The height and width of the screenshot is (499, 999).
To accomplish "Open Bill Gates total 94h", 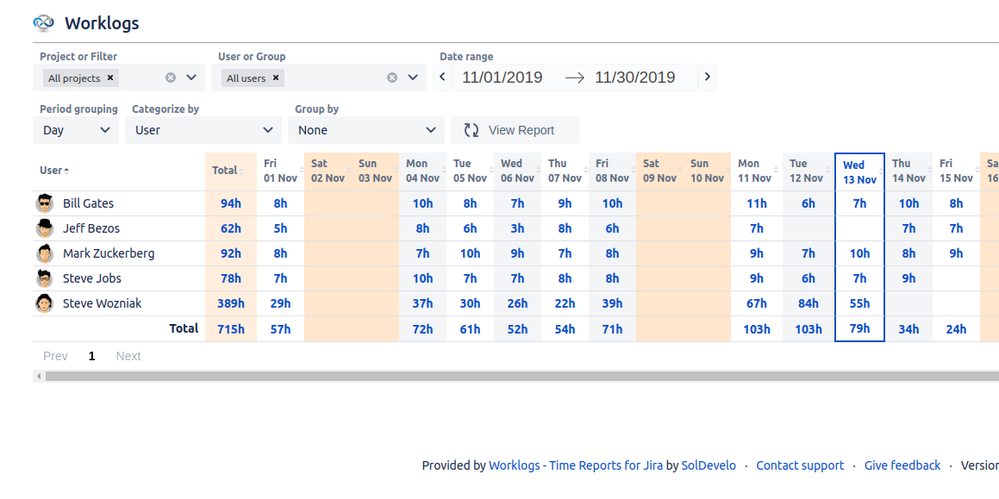I will pos(231,204).
